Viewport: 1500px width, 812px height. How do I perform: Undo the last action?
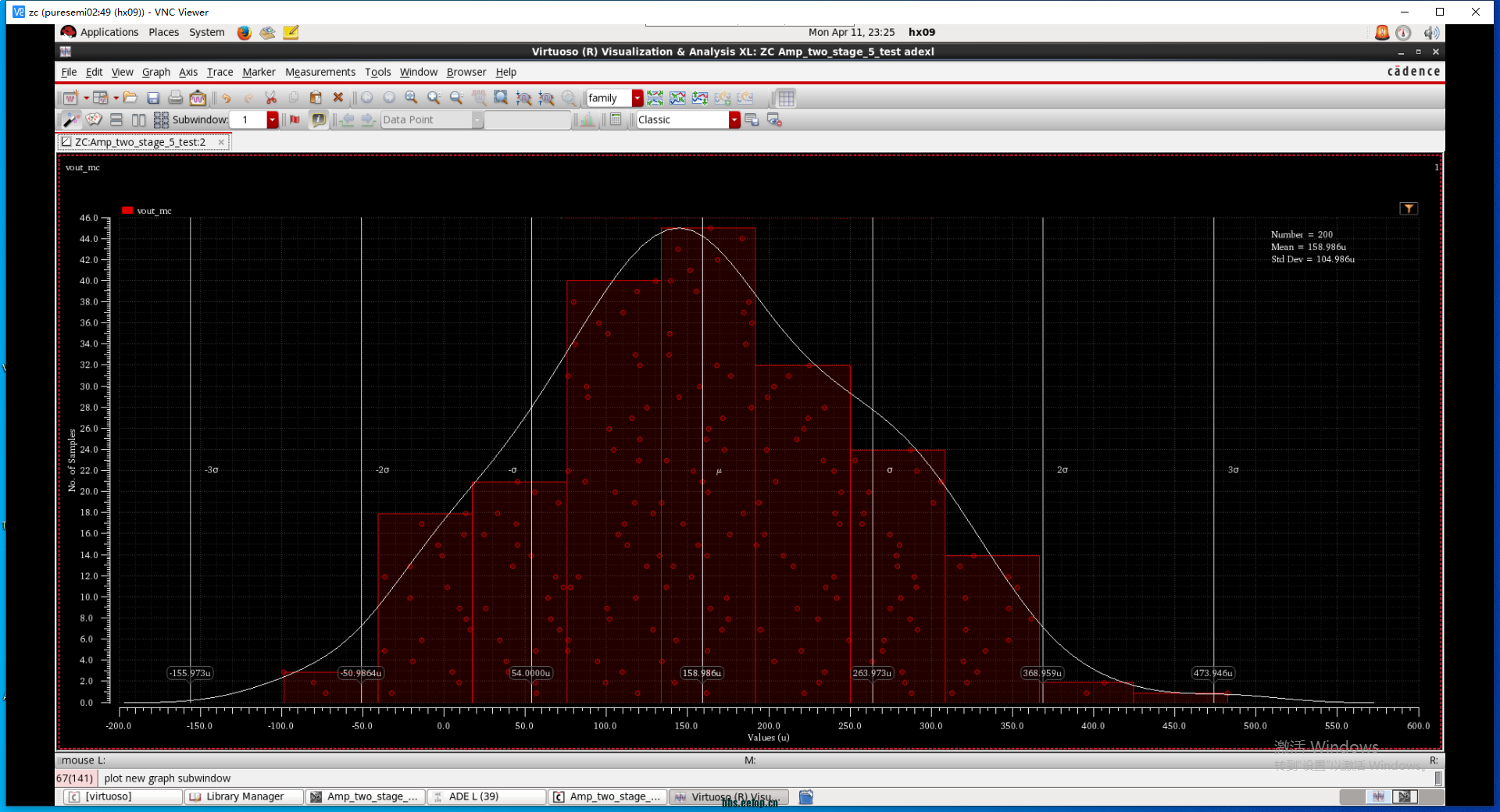pos(227,98)
